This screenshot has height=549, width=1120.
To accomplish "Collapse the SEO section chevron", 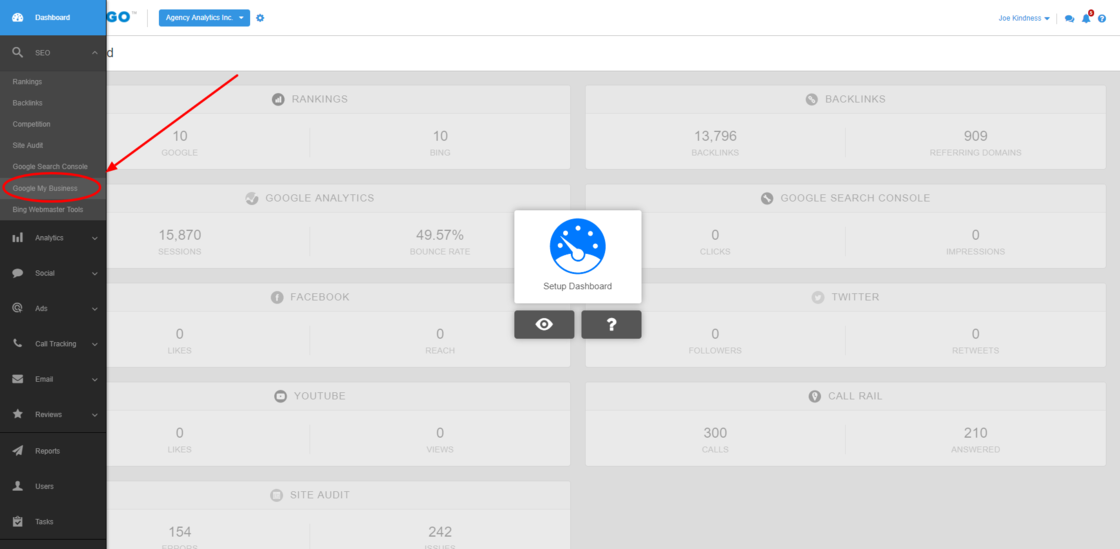I will 95,53.
